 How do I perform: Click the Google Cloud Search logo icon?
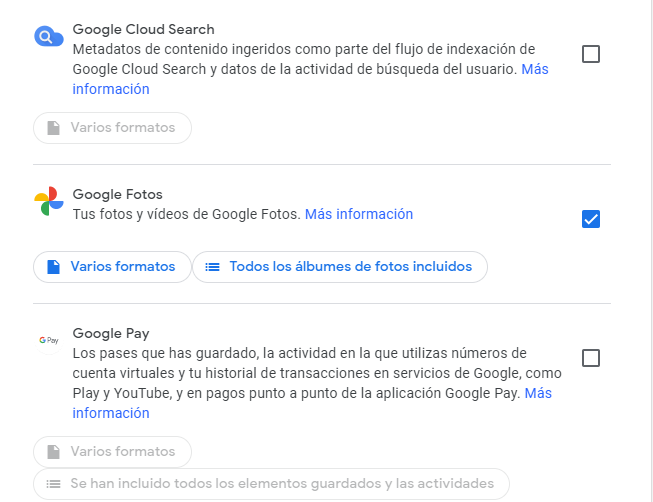pos(49,38)
